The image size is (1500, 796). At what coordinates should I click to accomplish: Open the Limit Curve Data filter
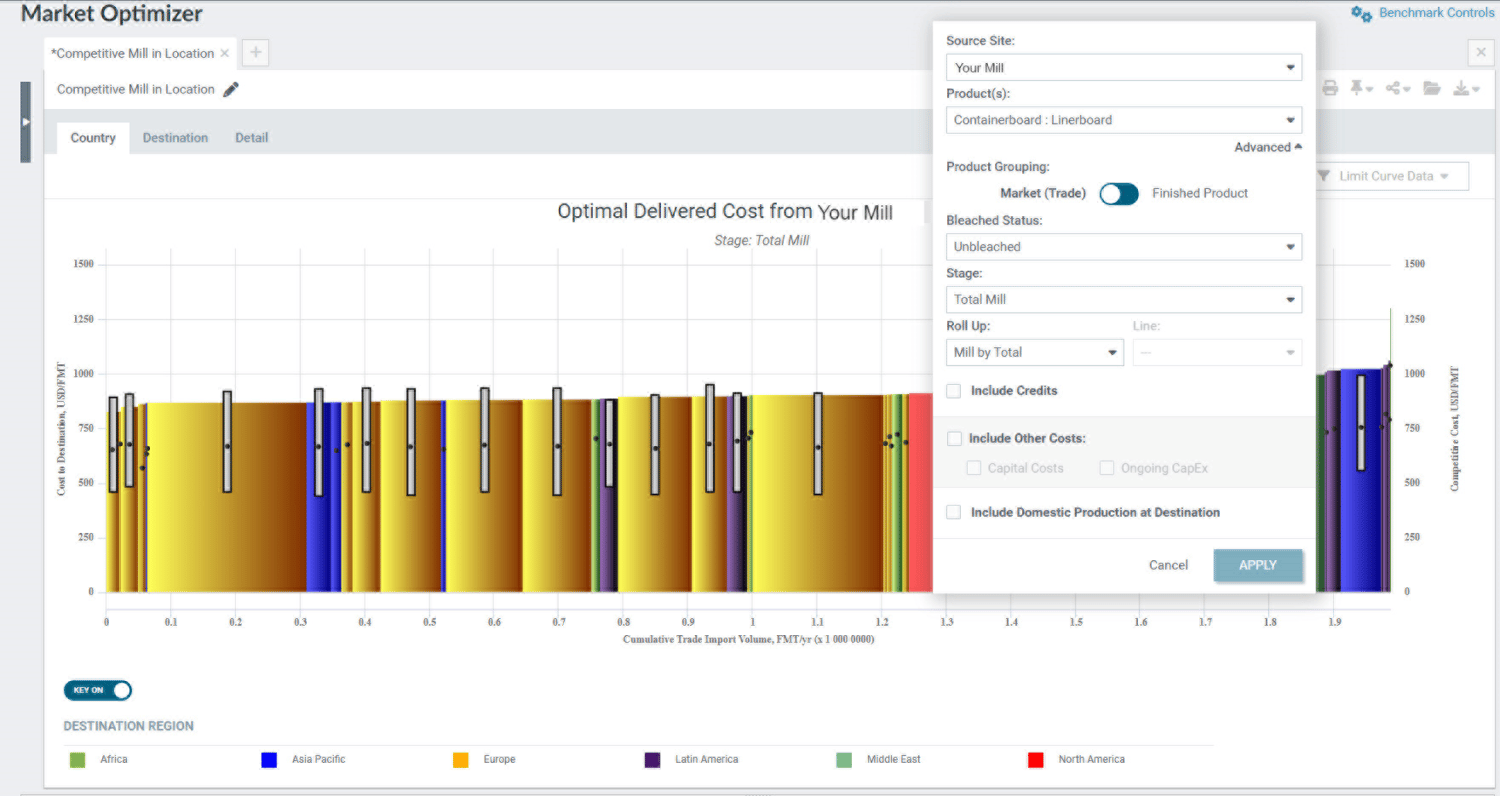(x=1390, y=176)
